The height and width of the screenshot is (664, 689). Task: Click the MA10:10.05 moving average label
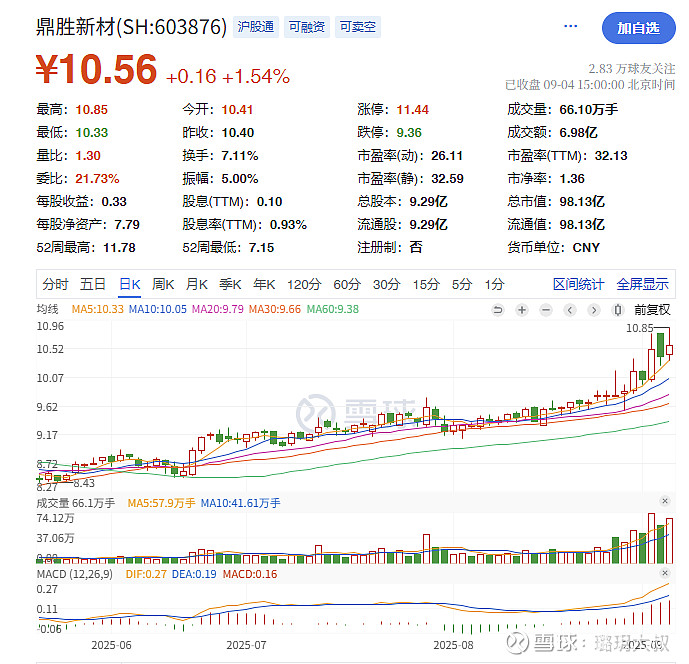(x=158, y=309)
